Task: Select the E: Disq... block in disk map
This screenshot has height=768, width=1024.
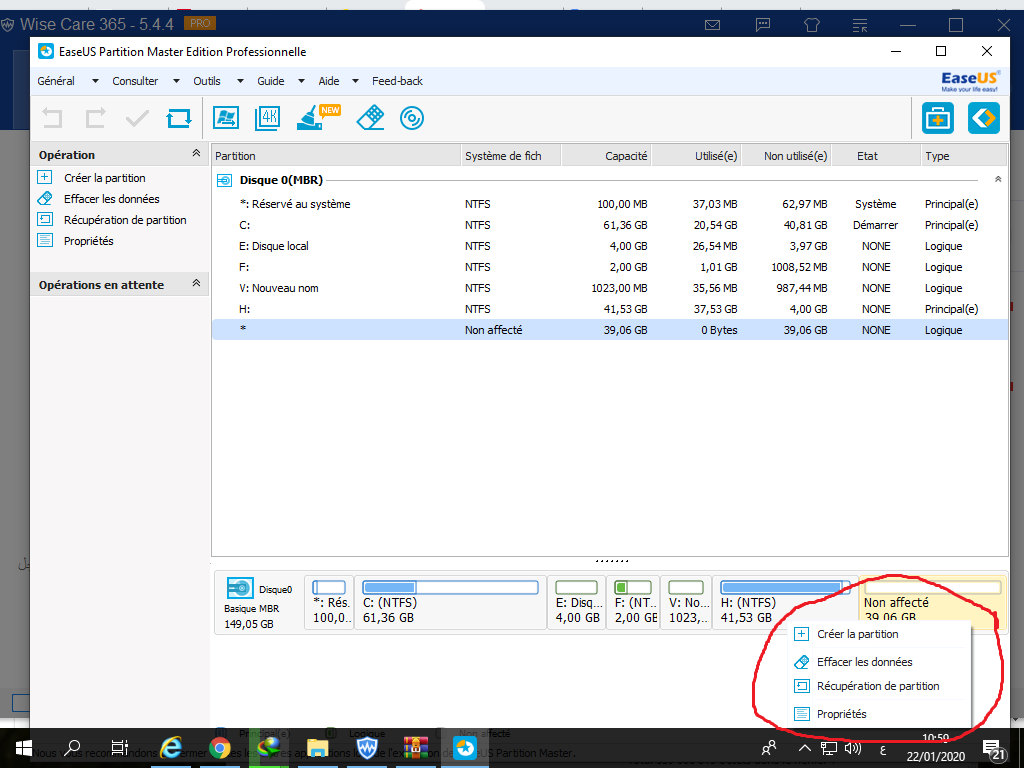Action: tap(577, 602)
